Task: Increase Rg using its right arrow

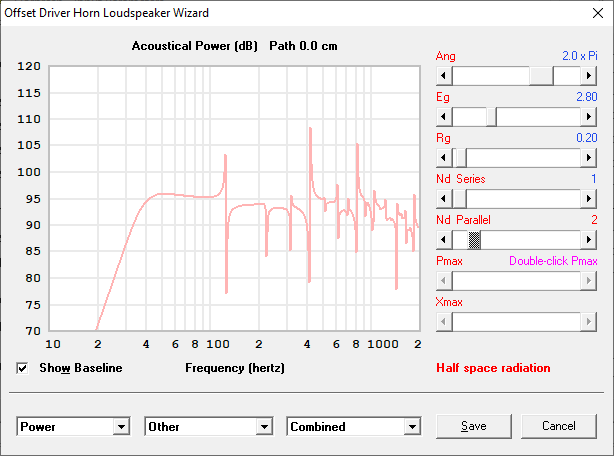Action: (x=588, y=158)
